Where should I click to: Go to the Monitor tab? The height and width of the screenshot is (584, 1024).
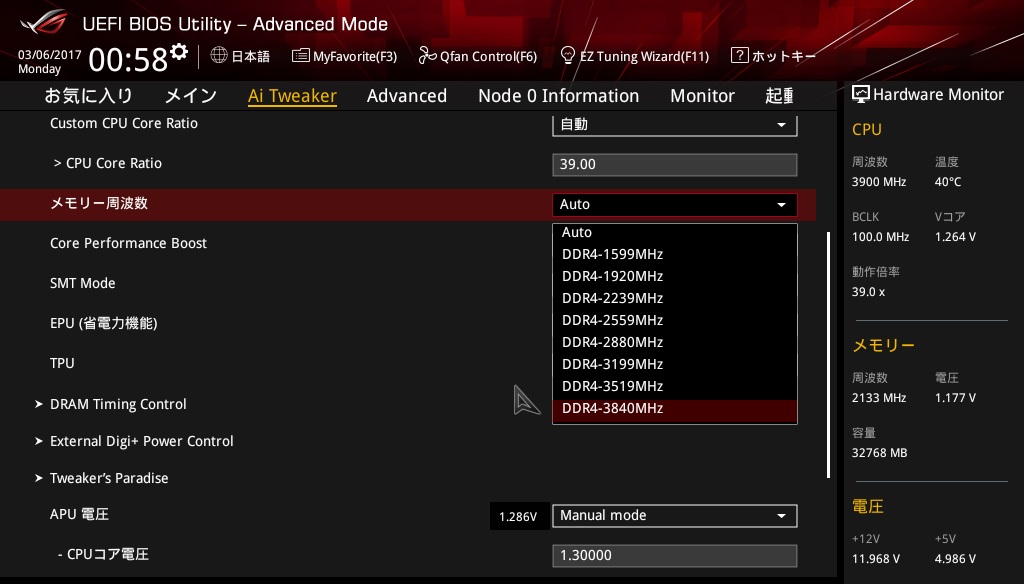coord(702,96)
